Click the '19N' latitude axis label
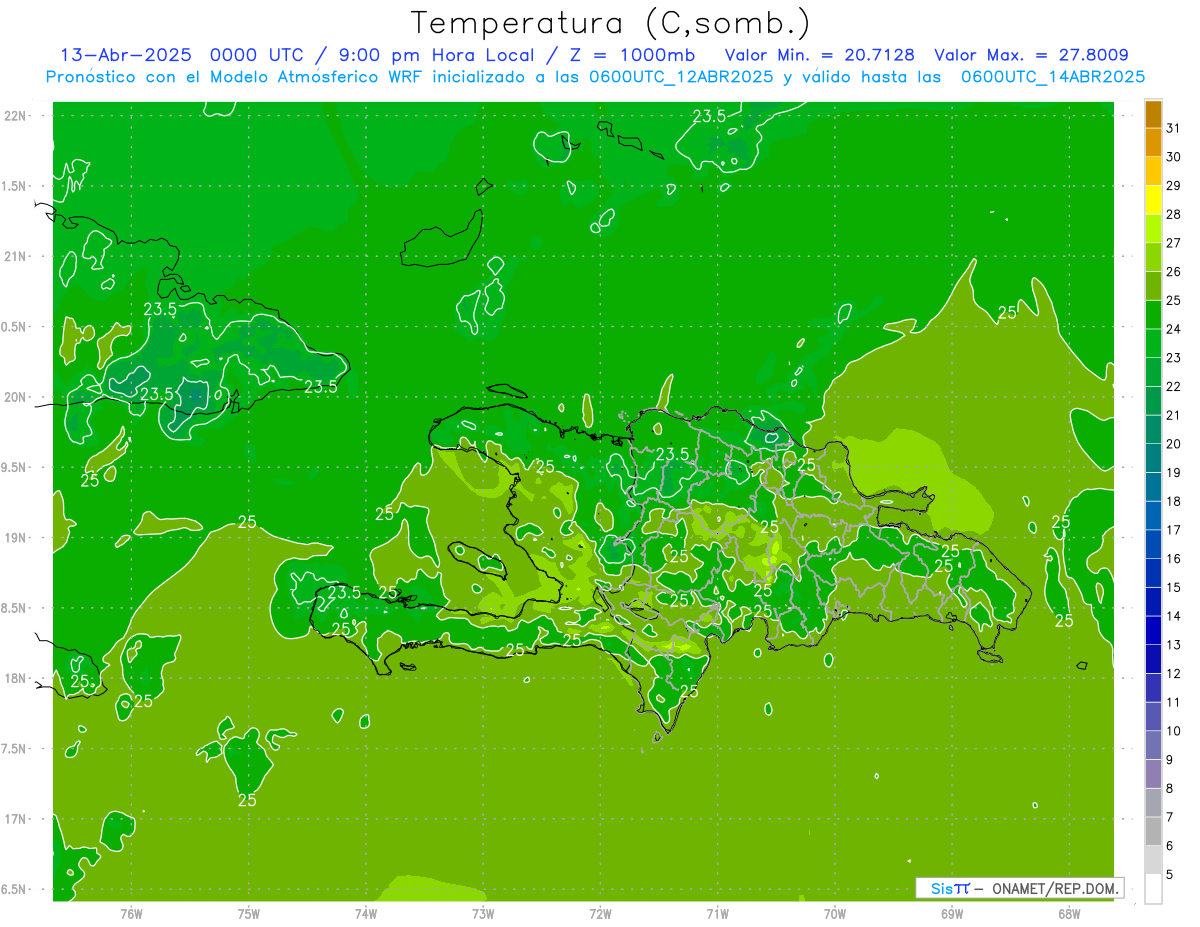 16,537
